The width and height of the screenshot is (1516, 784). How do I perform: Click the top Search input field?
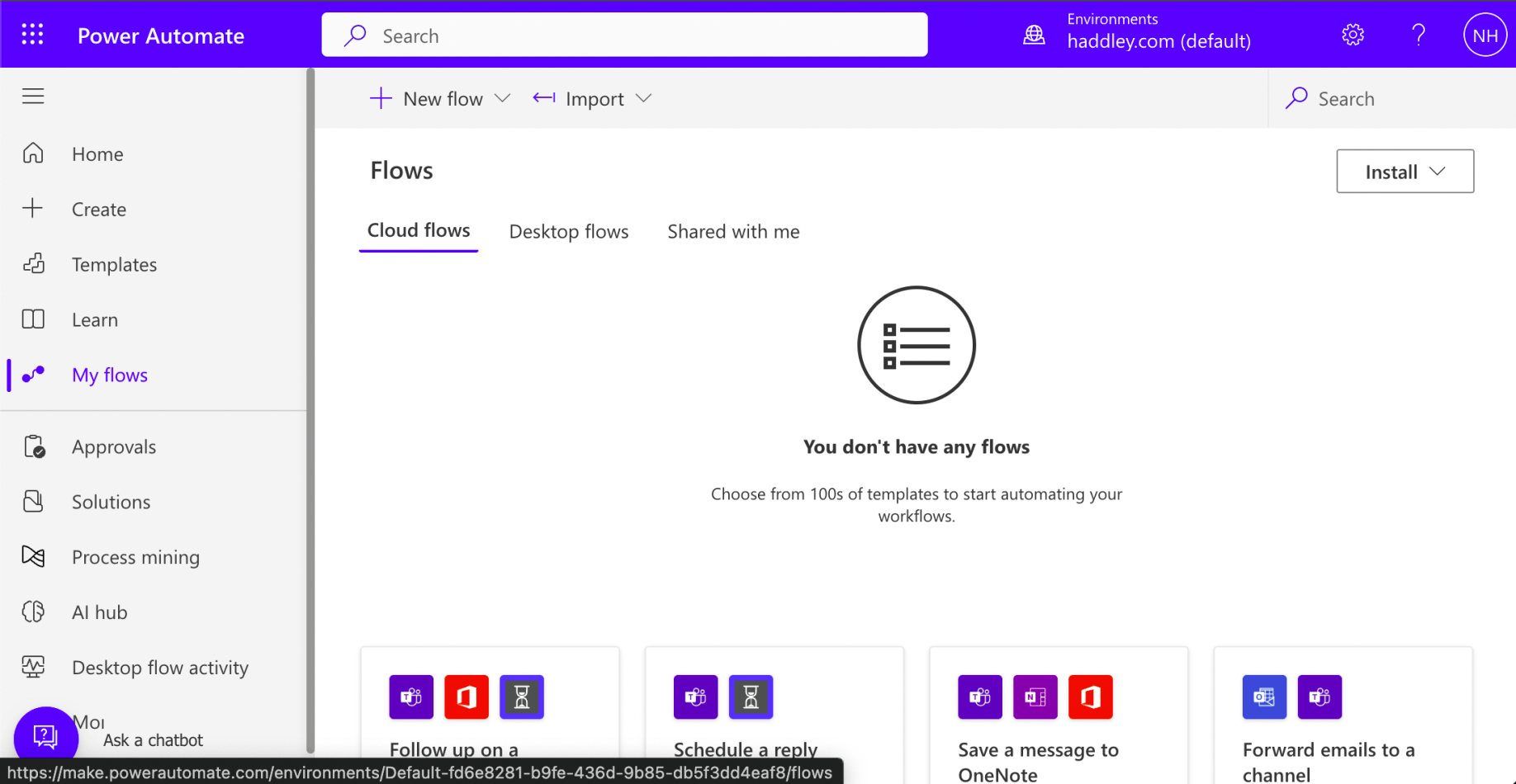(x=624, y=35)
